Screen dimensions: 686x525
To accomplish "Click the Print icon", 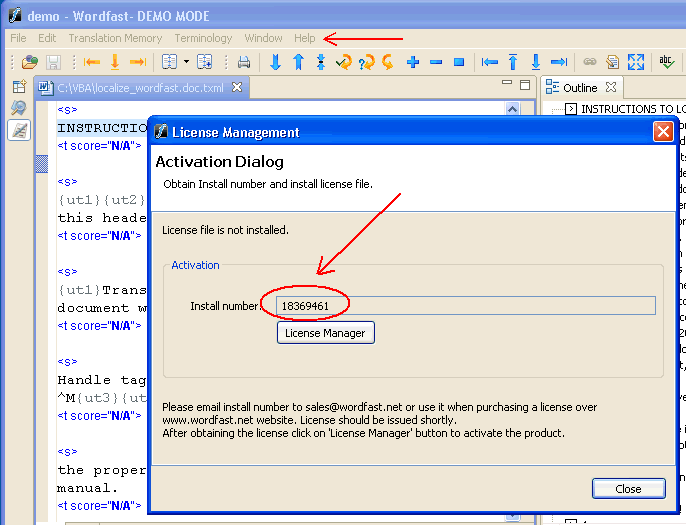I will pos(244,62).
